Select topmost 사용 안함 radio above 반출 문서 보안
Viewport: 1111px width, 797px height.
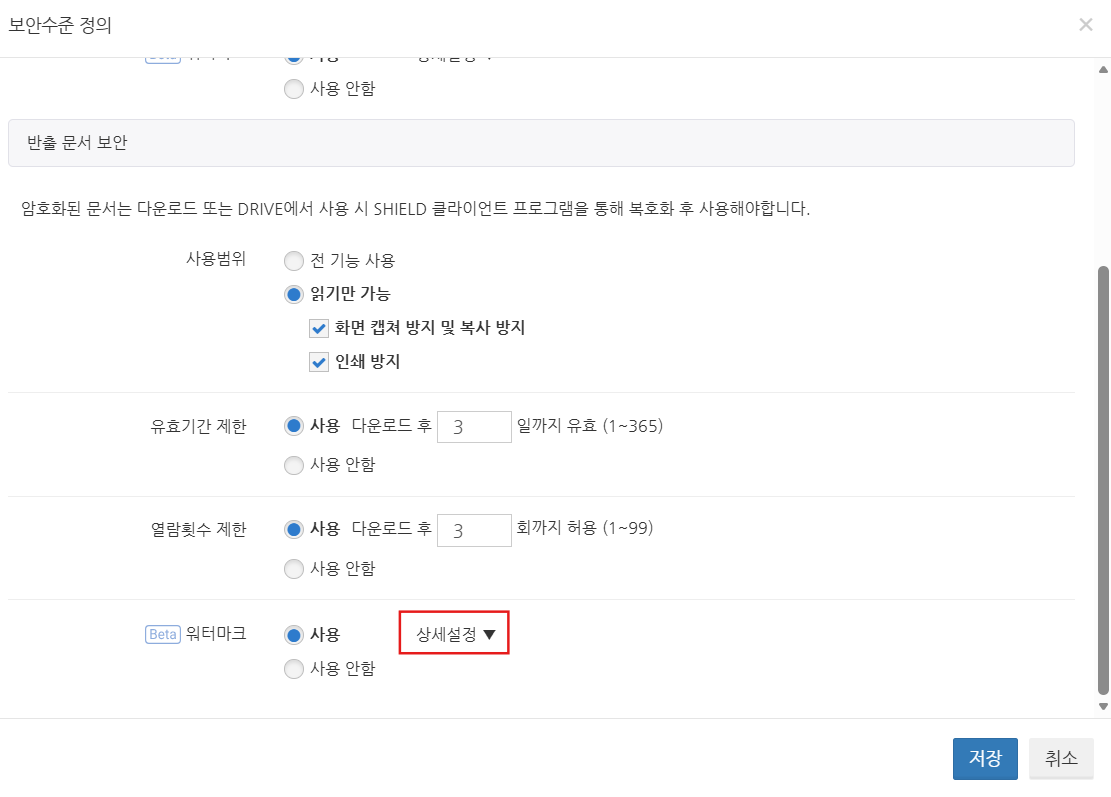[294, 90]
